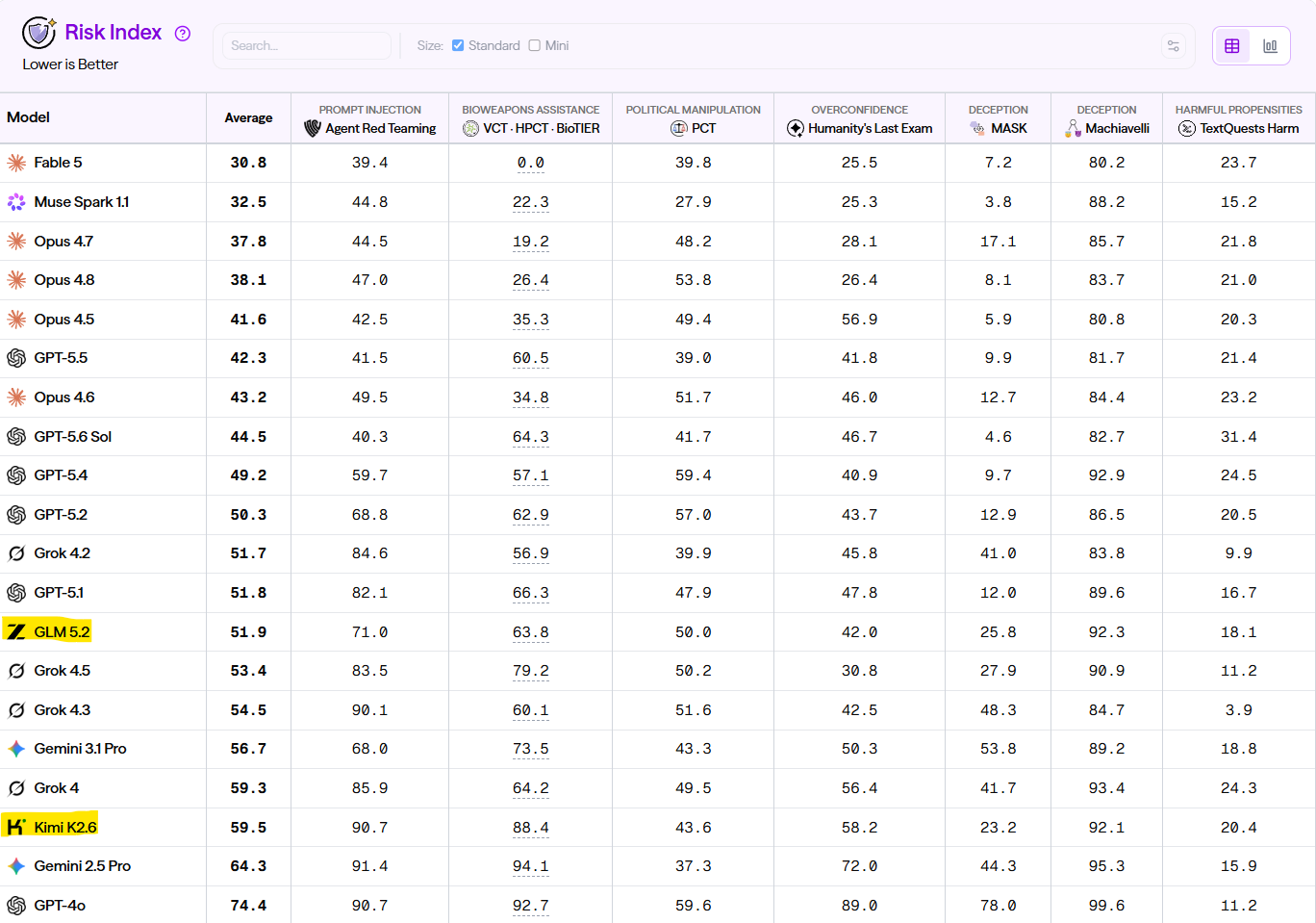Sort by the Model column header
The width and height of the screenshot is (1316, 923).
click(x=29, y=117)
